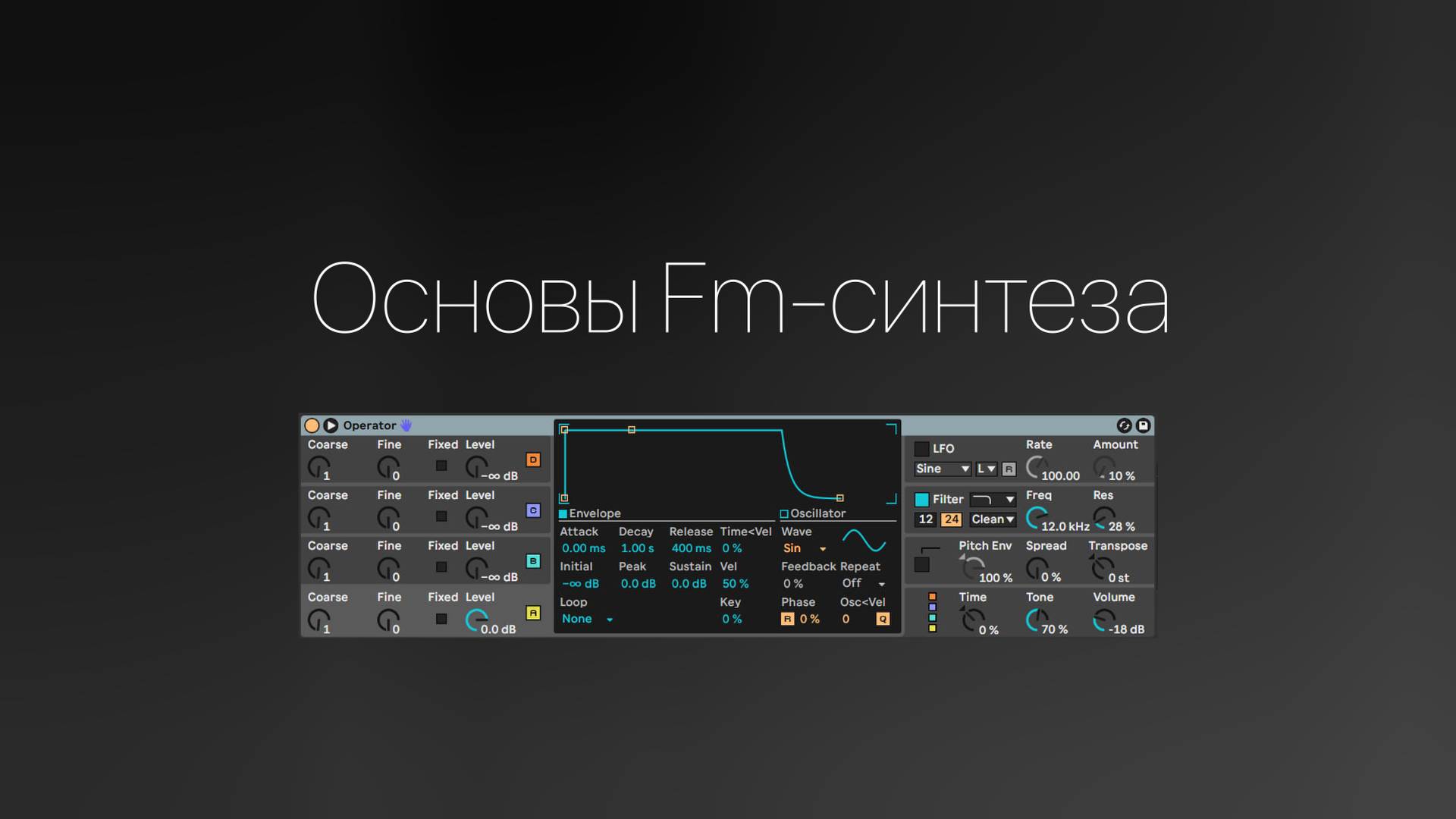Click the blue hand icon by Operator
The width and height of the screenshot is (1456, 819).
[x=406, y=425]
